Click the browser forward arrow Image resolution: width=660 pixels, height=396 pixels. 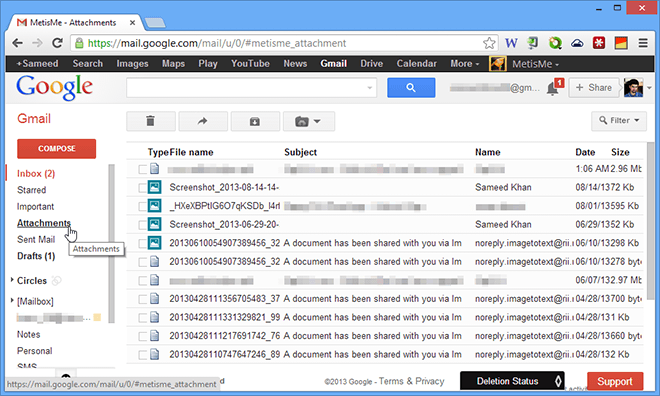[x=37, y=43]
